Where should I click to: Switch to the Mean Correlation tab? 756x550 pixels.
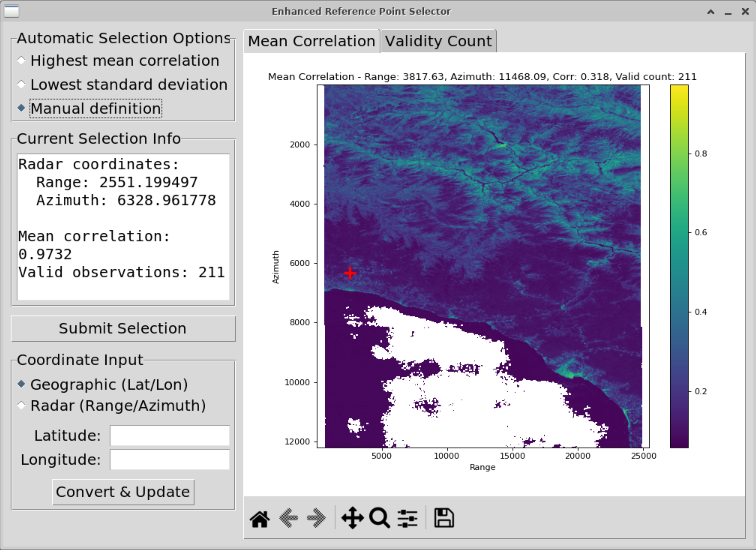[311, 41]
